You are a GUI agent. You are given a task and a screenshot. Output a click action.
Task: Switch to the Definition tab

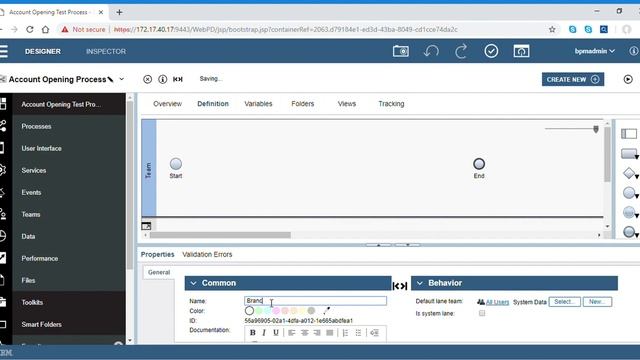[x=213, y=104]
